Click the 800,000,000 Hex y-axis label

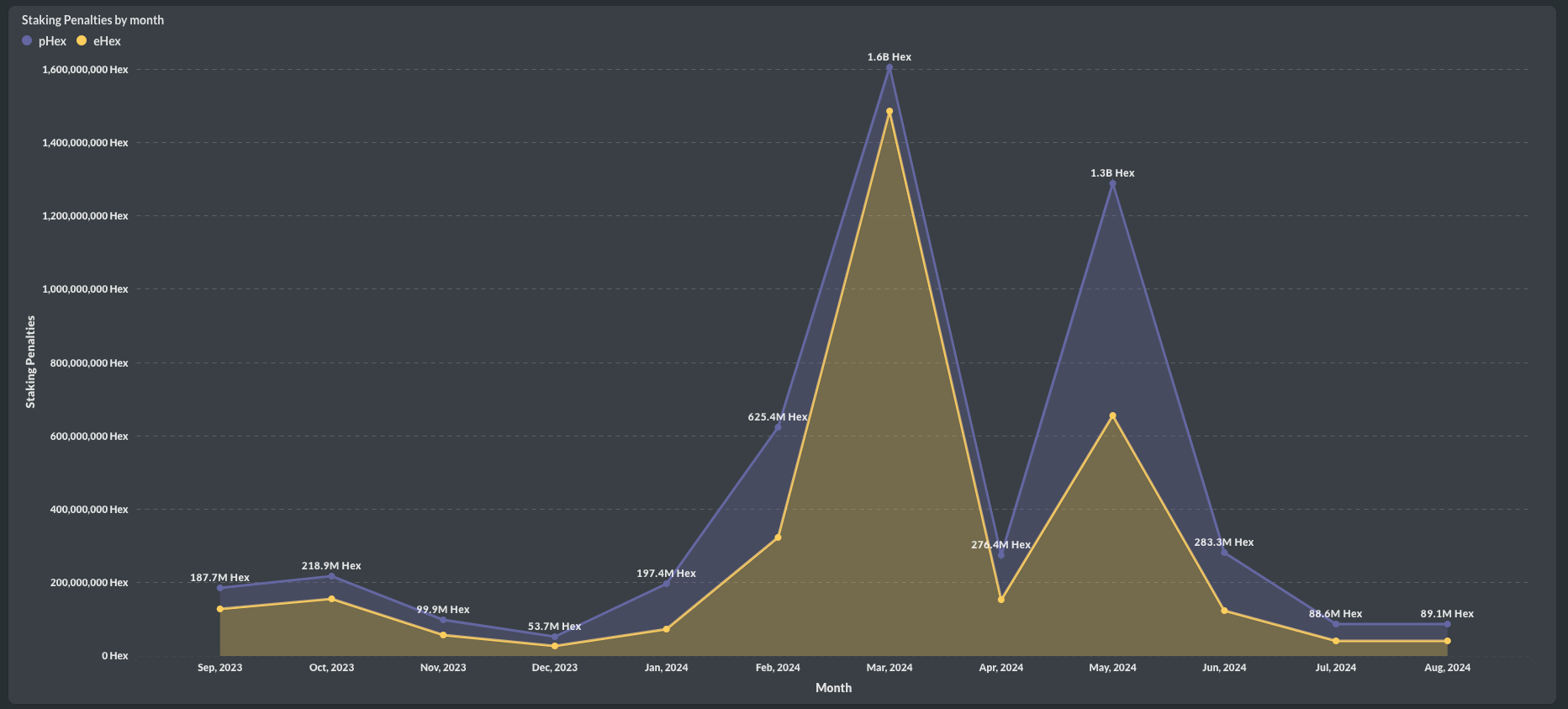click(89, 363)
